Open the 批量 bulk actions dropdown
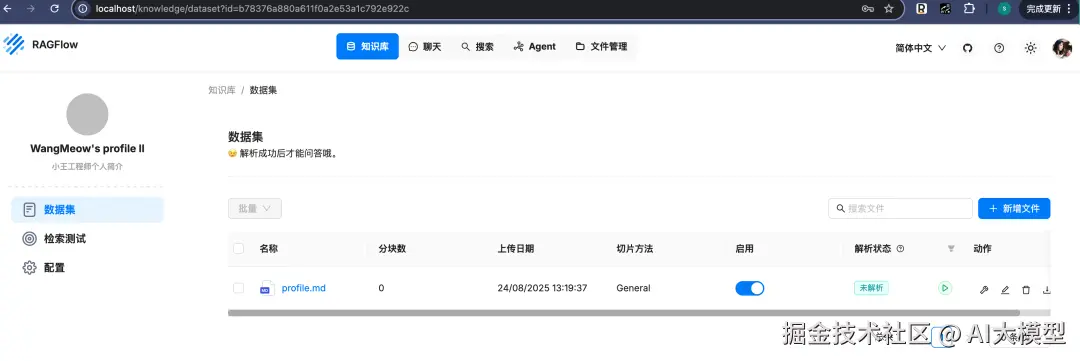The width and height of the screenshot is (1080, 361). pos(255,208)
